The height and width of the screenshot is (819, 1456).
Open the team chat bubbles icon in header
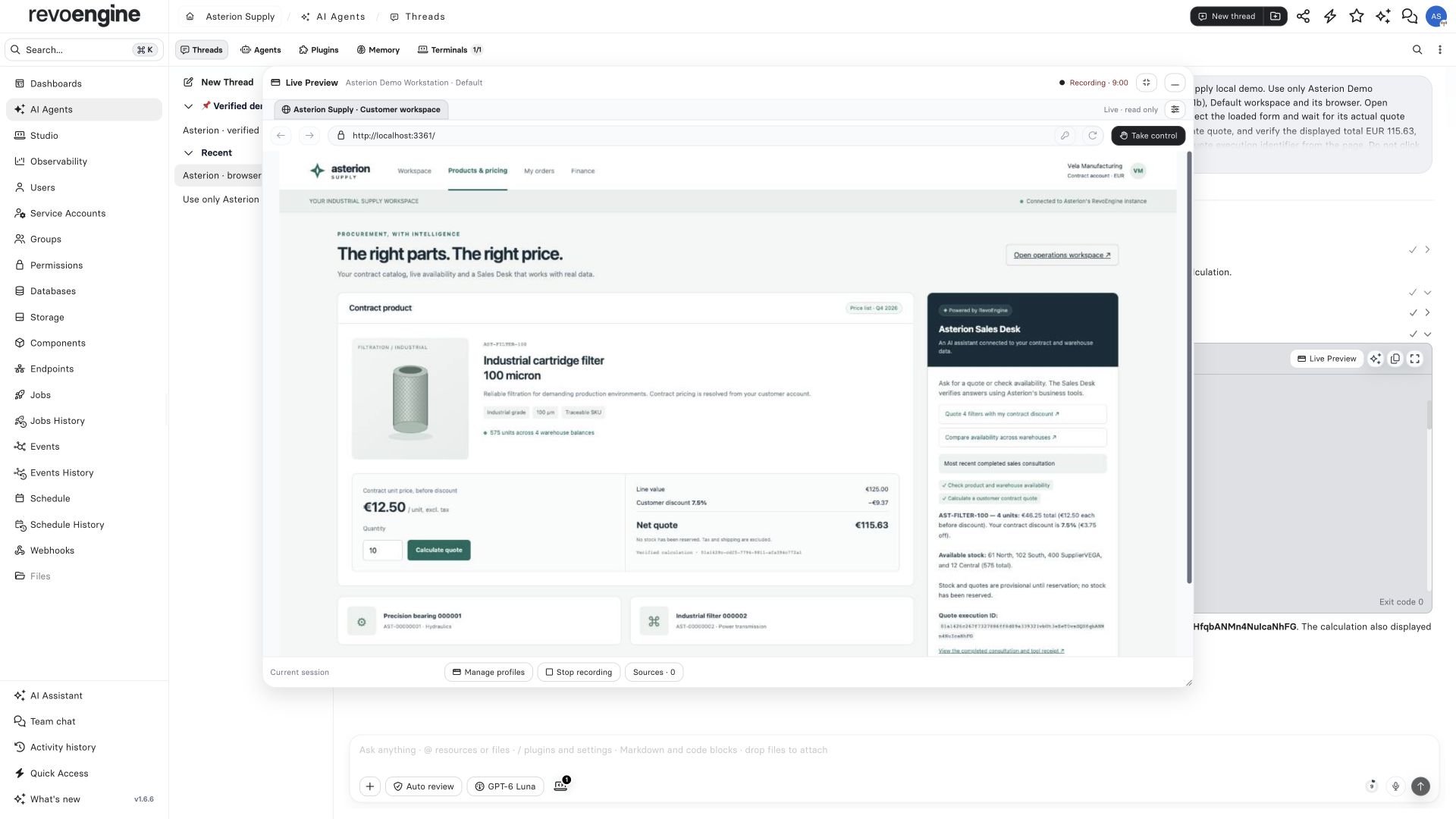click(x=1410, y=17)
